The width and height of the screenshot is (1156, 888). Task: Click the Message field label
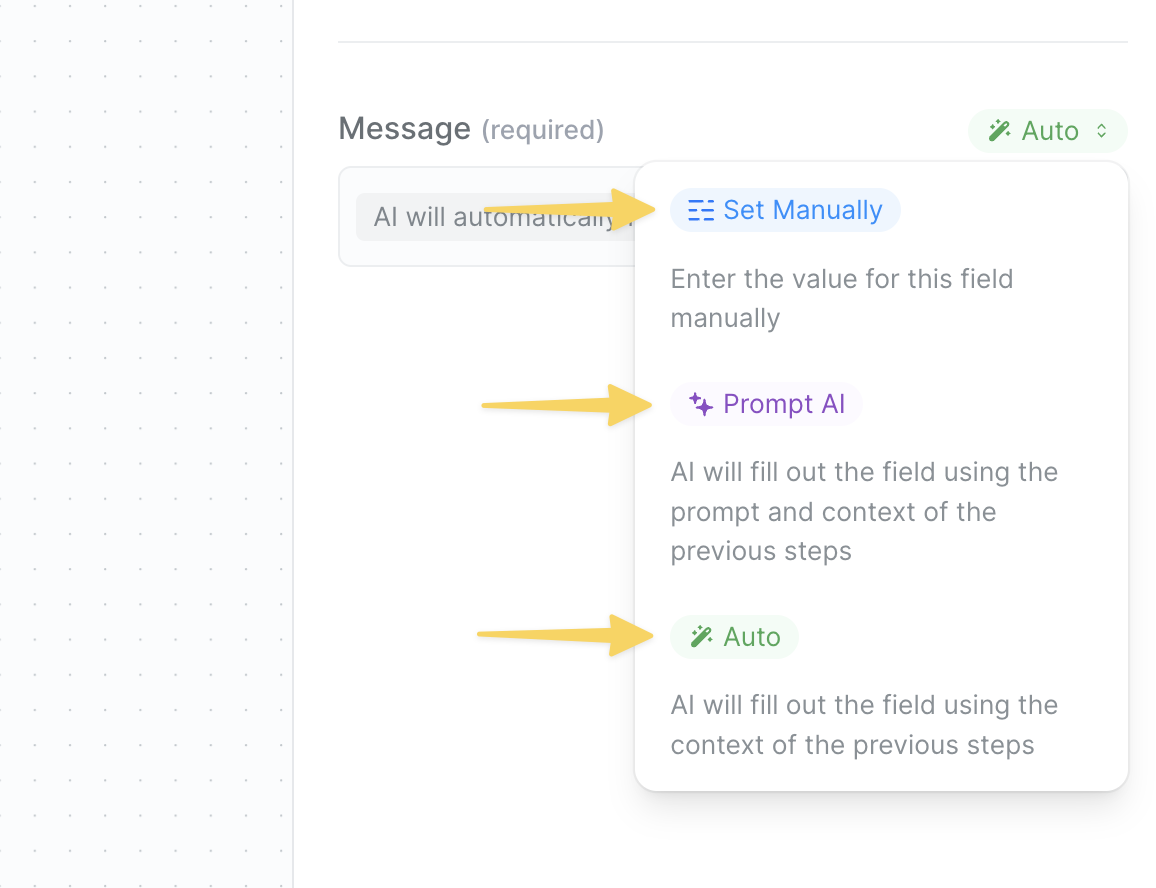tap(404, 129)
